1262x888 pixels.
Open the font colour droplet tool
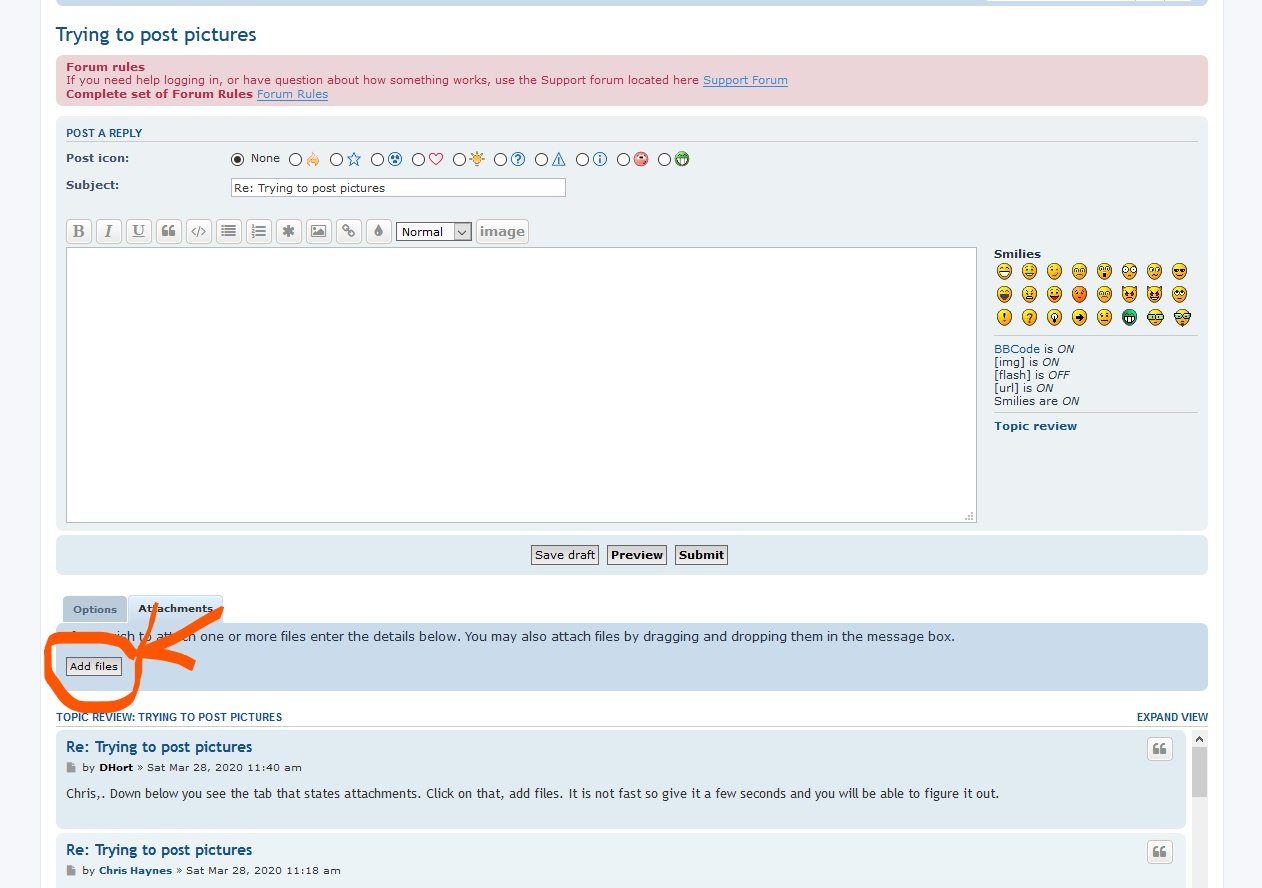pyautogui.click(x=378, y=232)
